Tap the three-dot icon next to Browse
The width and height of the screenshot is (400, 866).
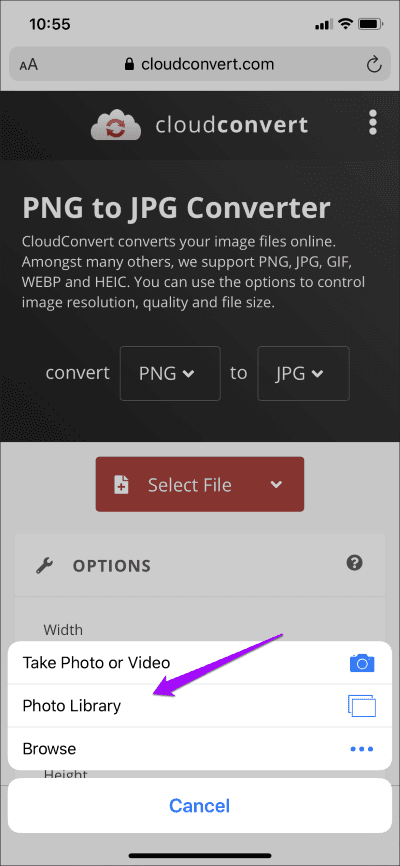362,749
